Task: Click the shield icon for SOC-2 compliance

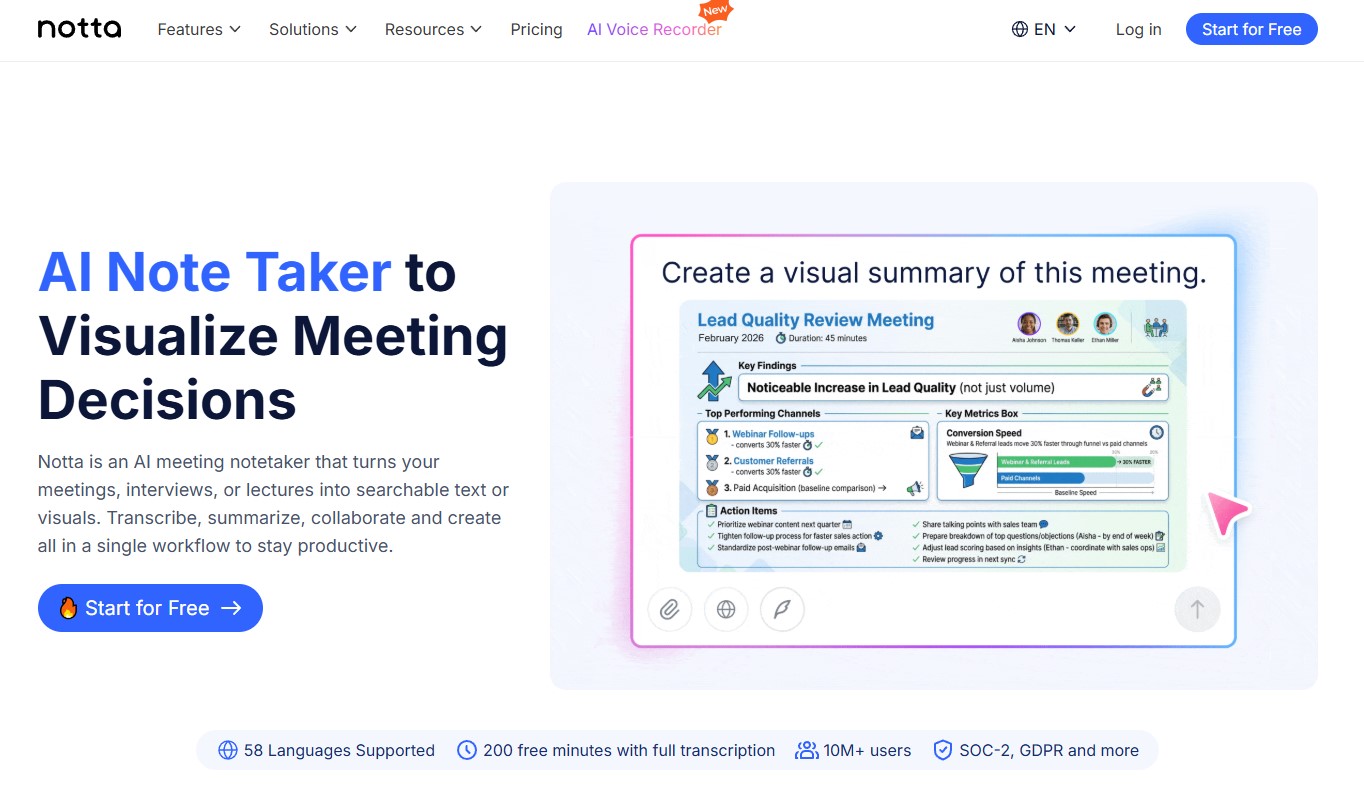Action: click(942, 750)
